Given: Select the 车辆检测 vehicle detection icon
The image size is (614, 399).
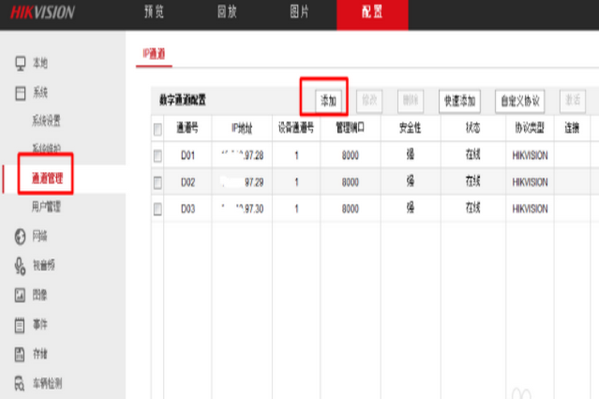Looking at the screenshot, I should (x=20, y=383).
